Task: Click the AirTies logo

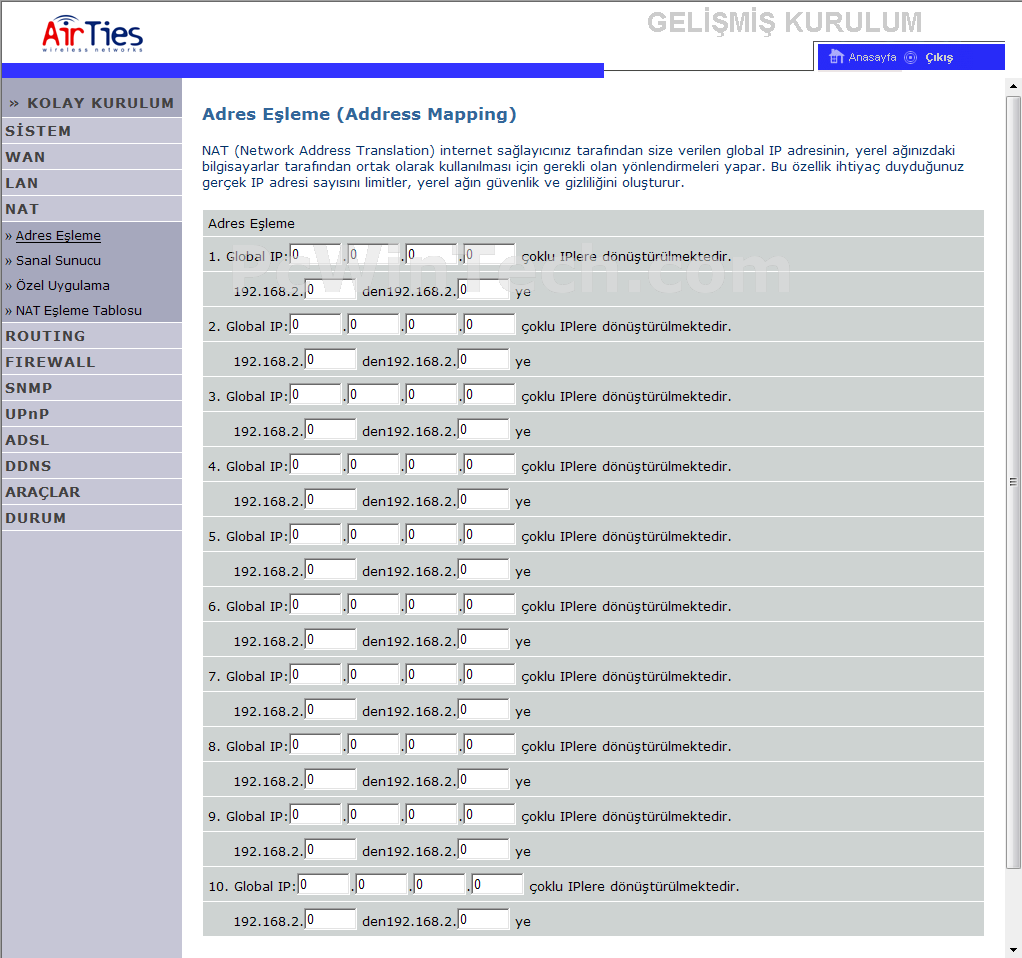Action: point(93,34)
